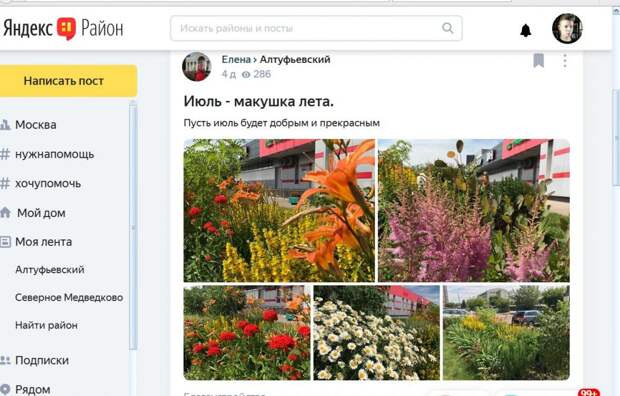Screen dimensions: 620x396
Task: Click the Москва city icon
Action: [5, 125]
